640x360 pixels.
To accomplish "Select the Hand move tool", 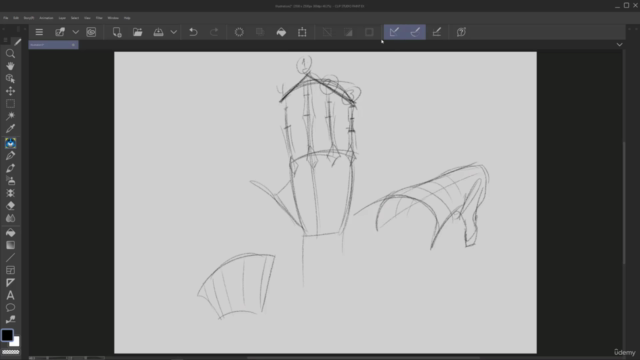I will click(x=10, y=66).
